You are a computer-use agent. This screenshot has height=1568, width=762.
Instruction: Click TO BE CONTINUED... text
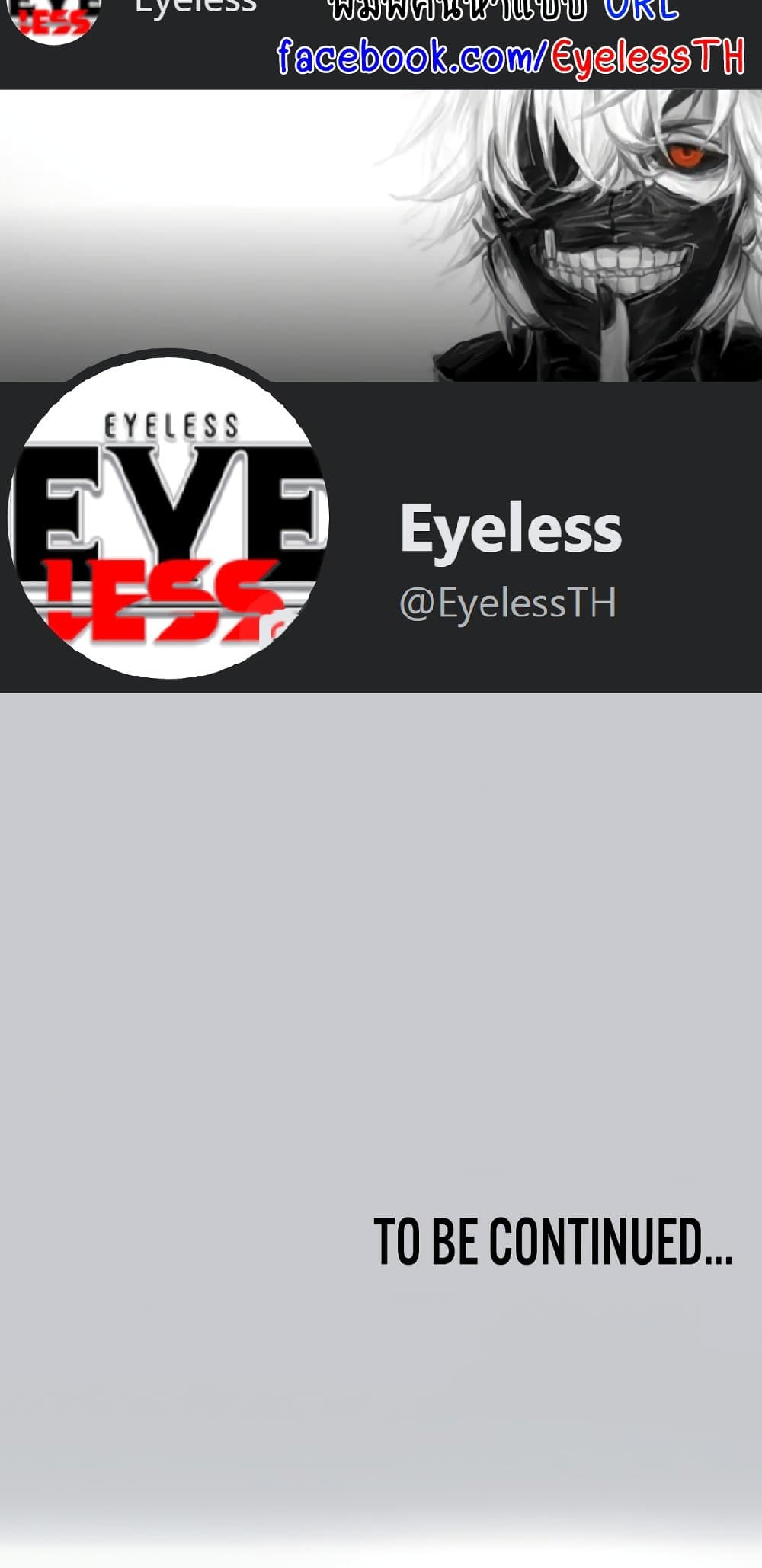[553, 1242]
